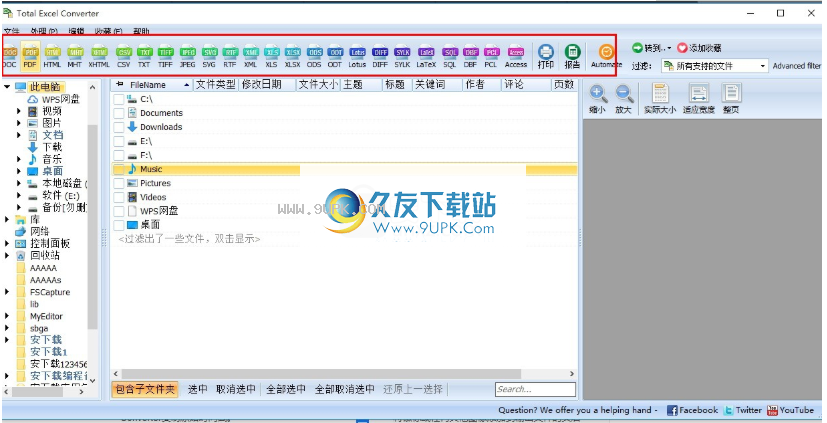Open the Automate scheduler icon
Viewport: 827px width, 423px height.
coord(606,56)
